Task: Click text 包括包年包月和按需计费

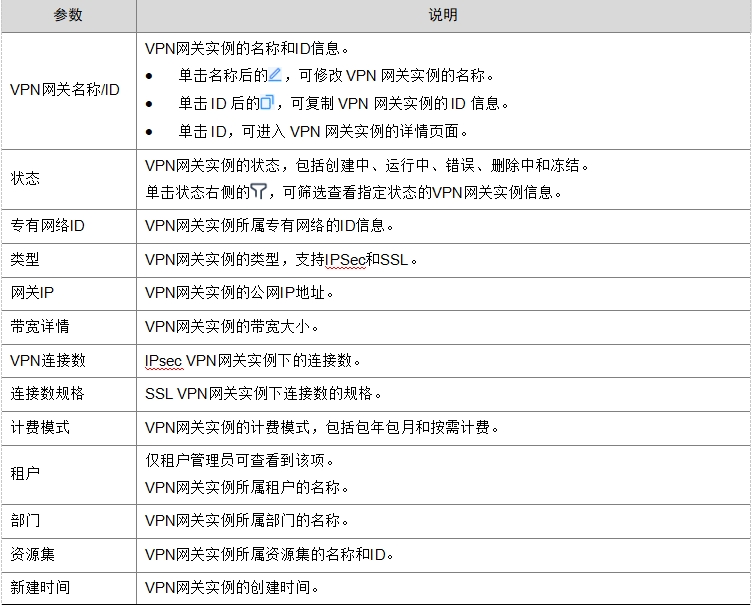Action: click(412, 427)
